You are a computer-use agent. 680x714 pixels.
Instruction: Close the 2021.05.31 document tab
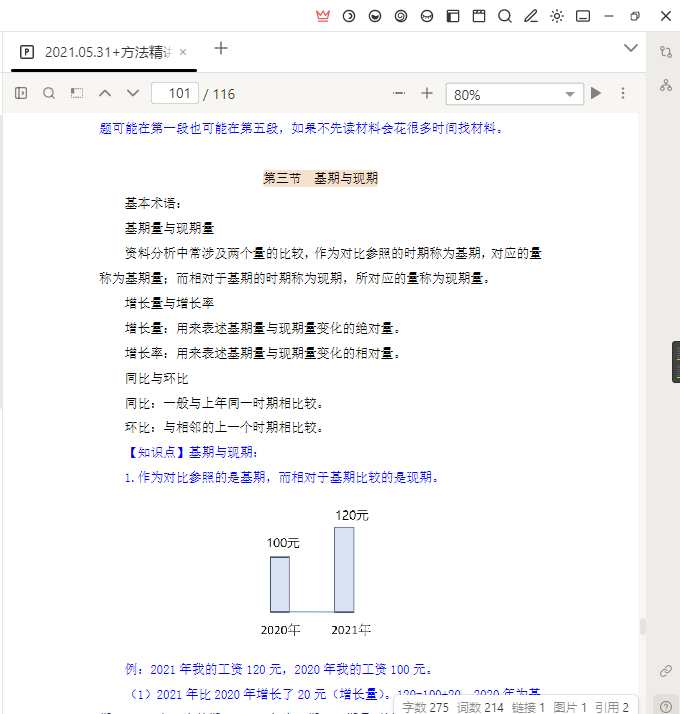(183, 52)
